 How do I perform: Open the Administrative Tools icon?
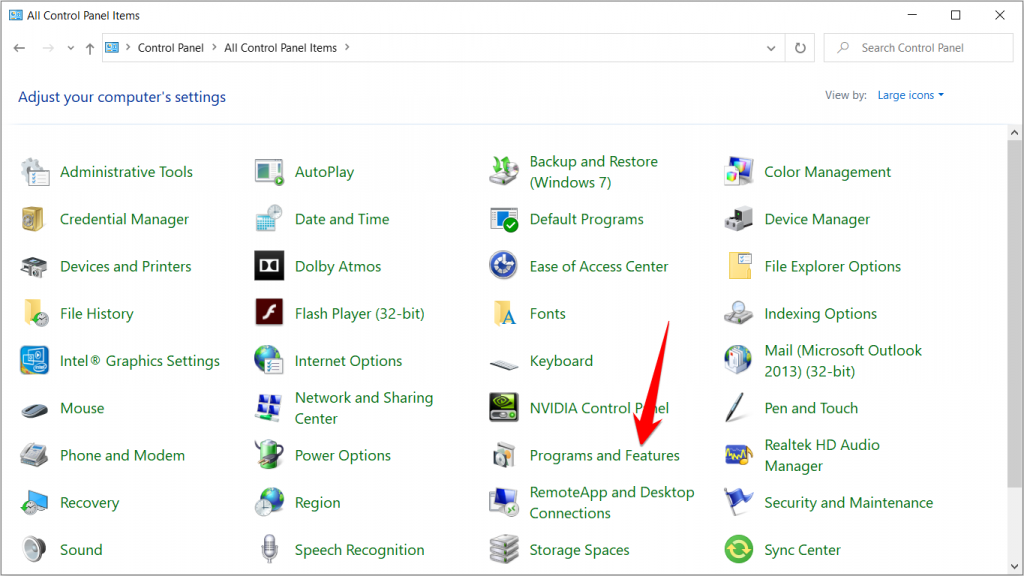[x=35, y=172]
